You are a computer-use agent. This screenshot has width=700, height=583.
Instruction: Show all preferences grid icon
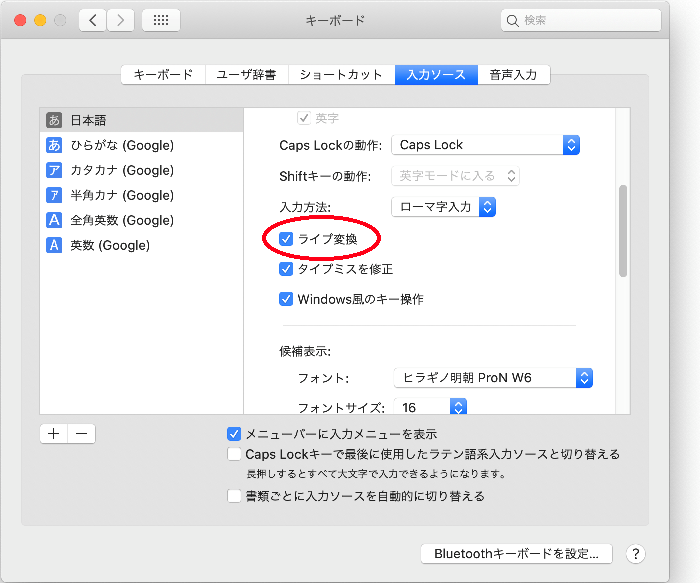tap(161, 20)
